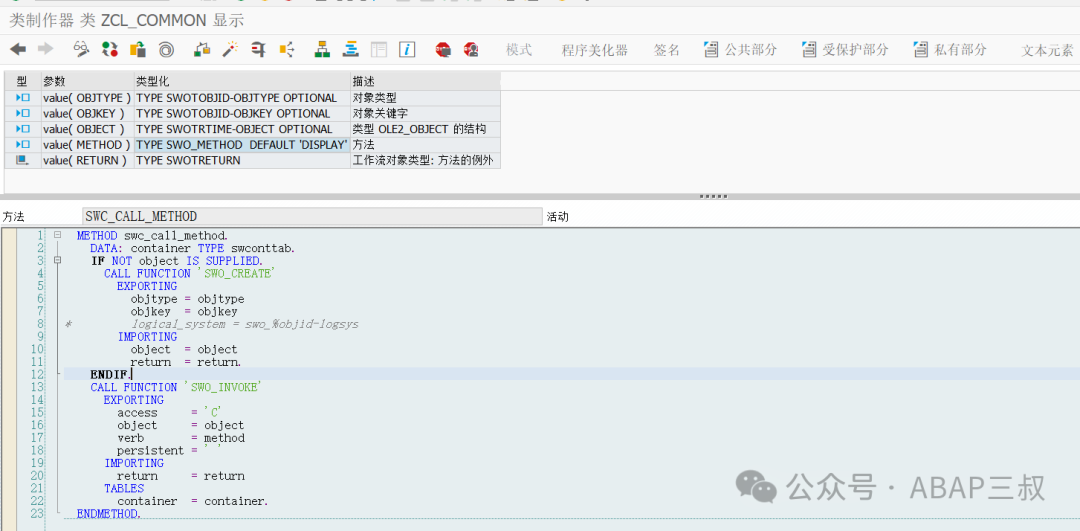Collapse the METHOD block at line 1
The height and width of the screenshot is (531, 1080).
(x=58, y=235)
